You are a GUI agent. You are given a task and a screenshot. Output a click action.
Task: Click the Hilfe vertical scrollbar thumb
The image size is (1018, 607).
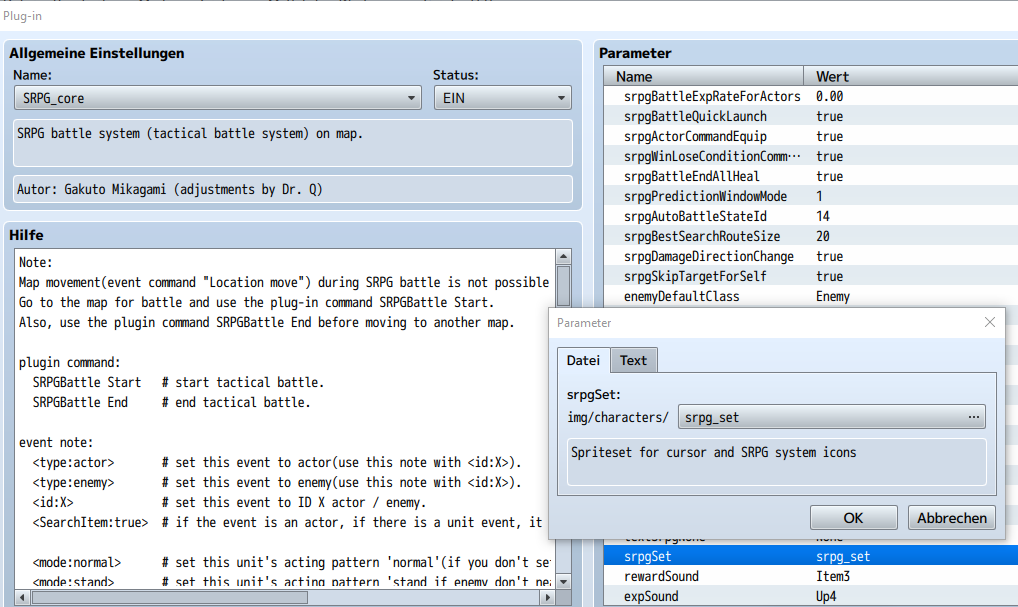(x=564, y=286)
